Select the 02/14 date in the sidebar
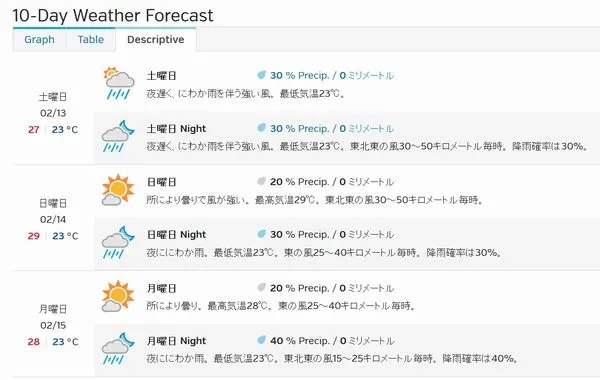 click(x=53, y=220)
